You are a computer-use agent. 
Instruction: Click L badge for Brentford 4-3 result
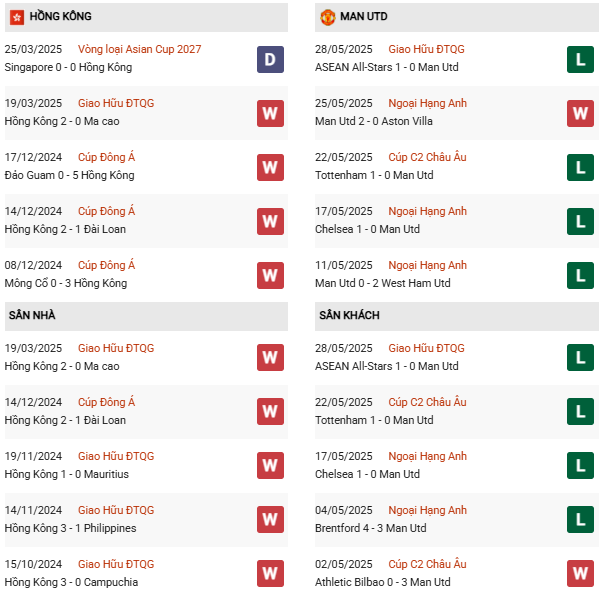(x=580, y=519)
